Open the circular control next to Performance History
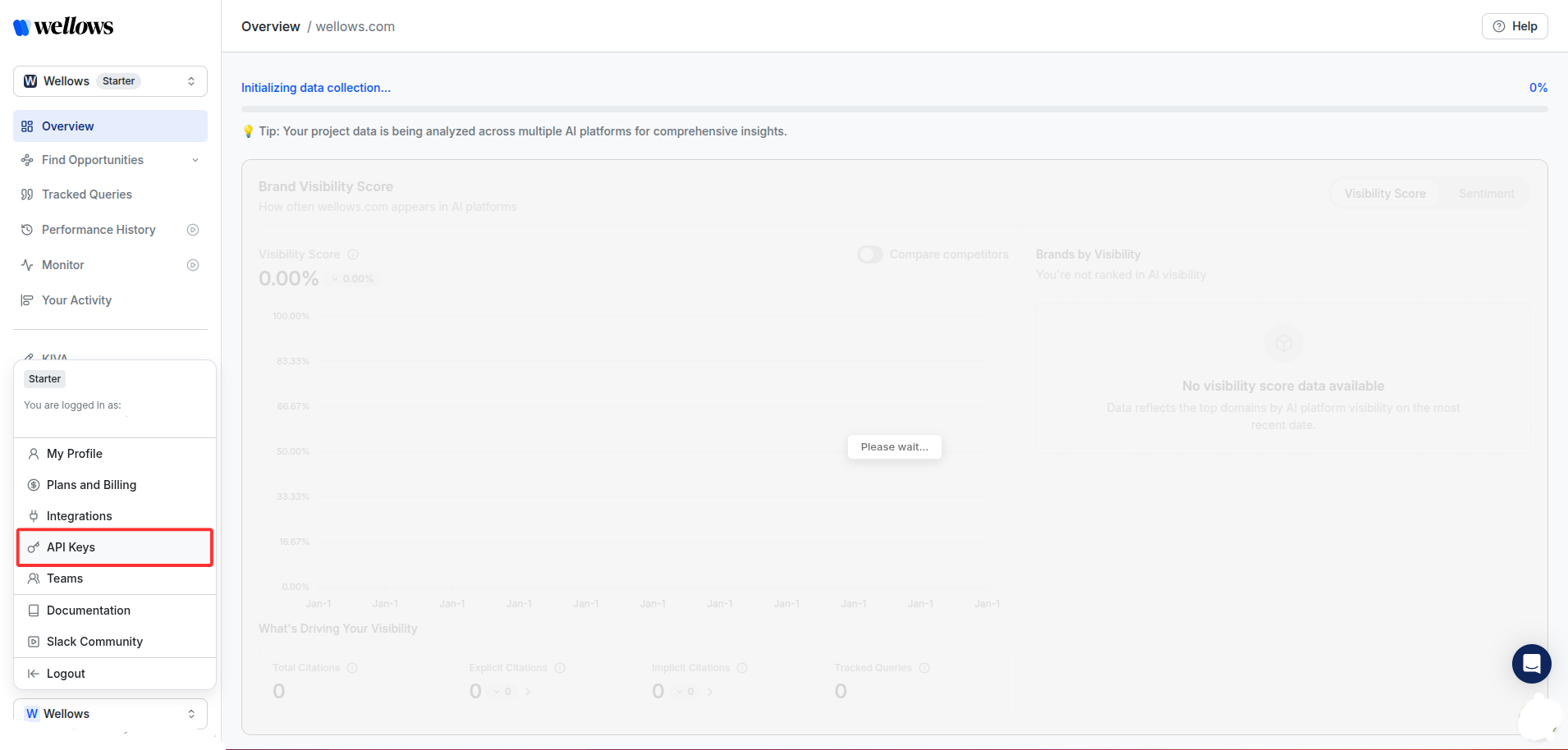This screenshot has height=750, width=1568. (193, 230)
